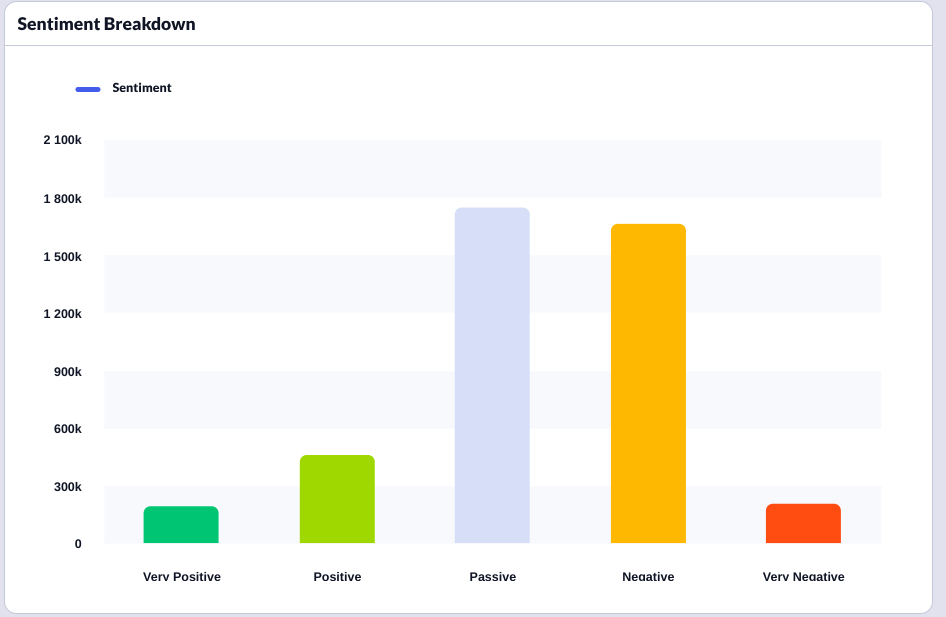
Task: Click the Very Negative axis label
Action: 803,577
